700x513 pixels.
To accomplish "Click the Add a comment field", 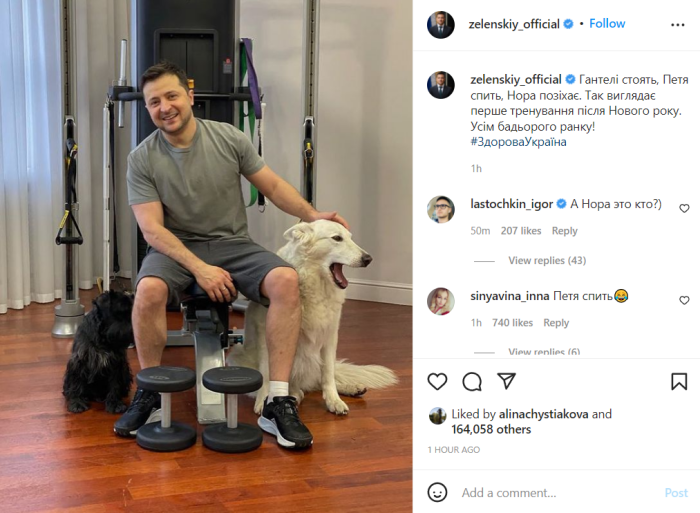I will [558, 492].
